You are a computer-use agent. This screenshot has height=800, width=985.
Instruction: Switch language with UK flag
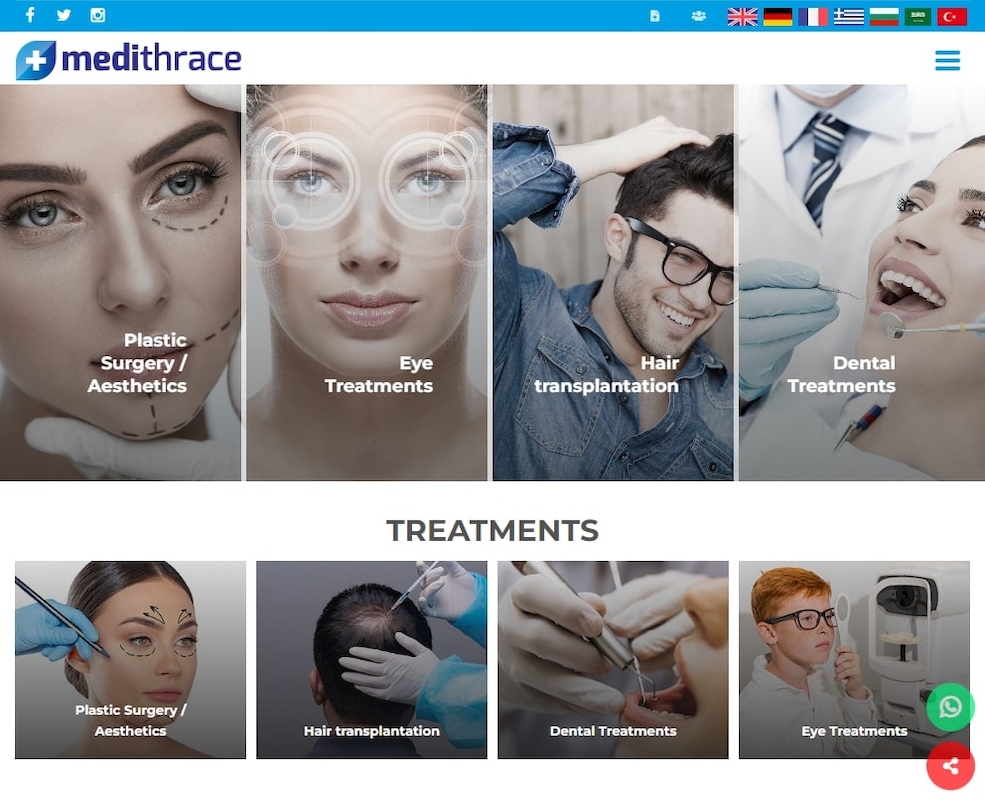tap(743, 16)
